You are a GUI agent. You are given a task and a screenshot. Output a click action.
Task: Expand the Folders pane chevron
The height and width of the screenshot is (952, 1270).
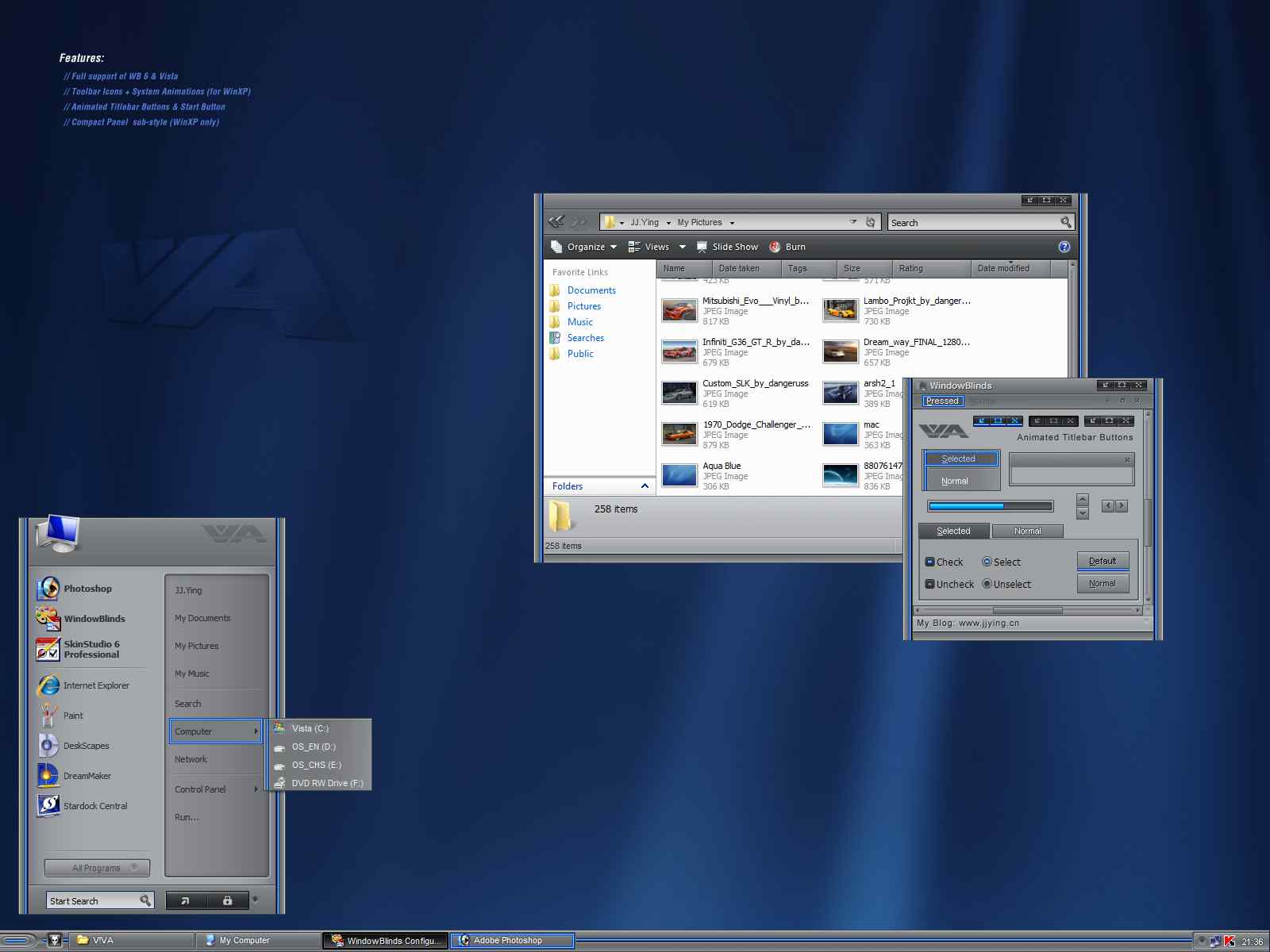645,486
